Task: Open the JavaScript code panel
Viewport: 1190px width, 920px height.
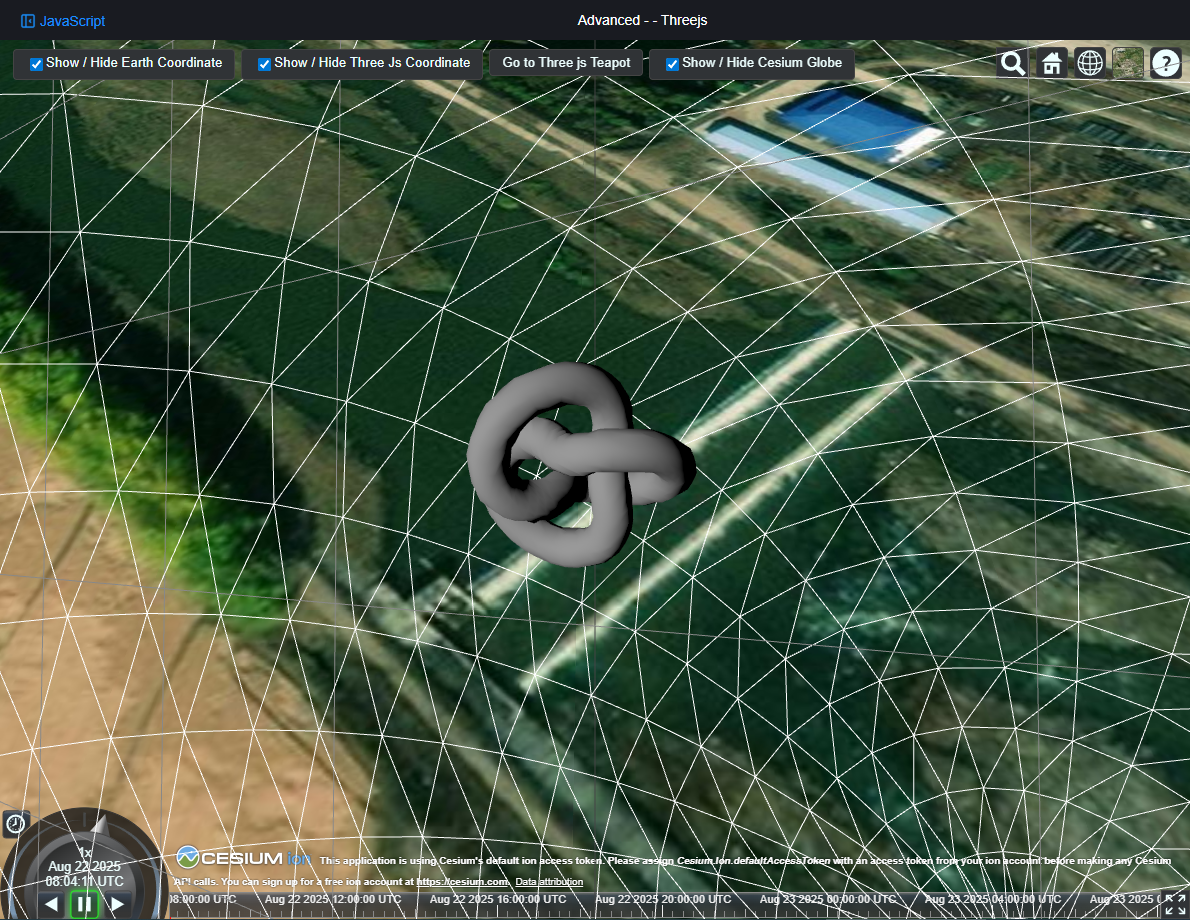Action: [x=63, y=21]
